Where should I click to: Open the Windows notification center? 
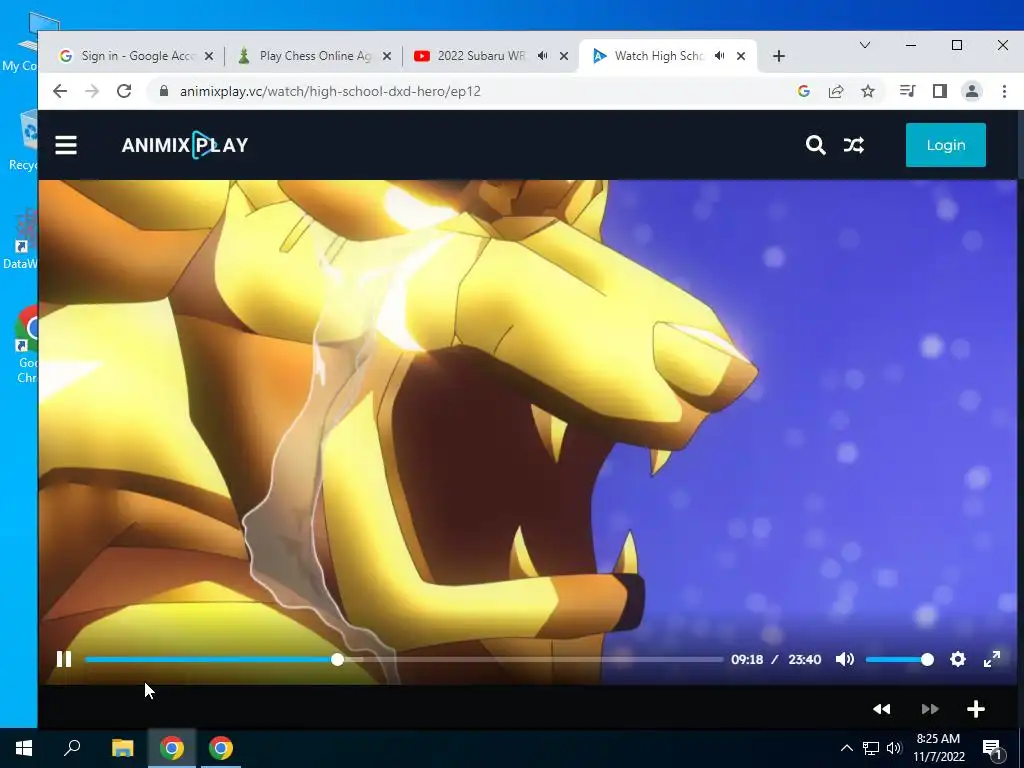tap(992, 748)
